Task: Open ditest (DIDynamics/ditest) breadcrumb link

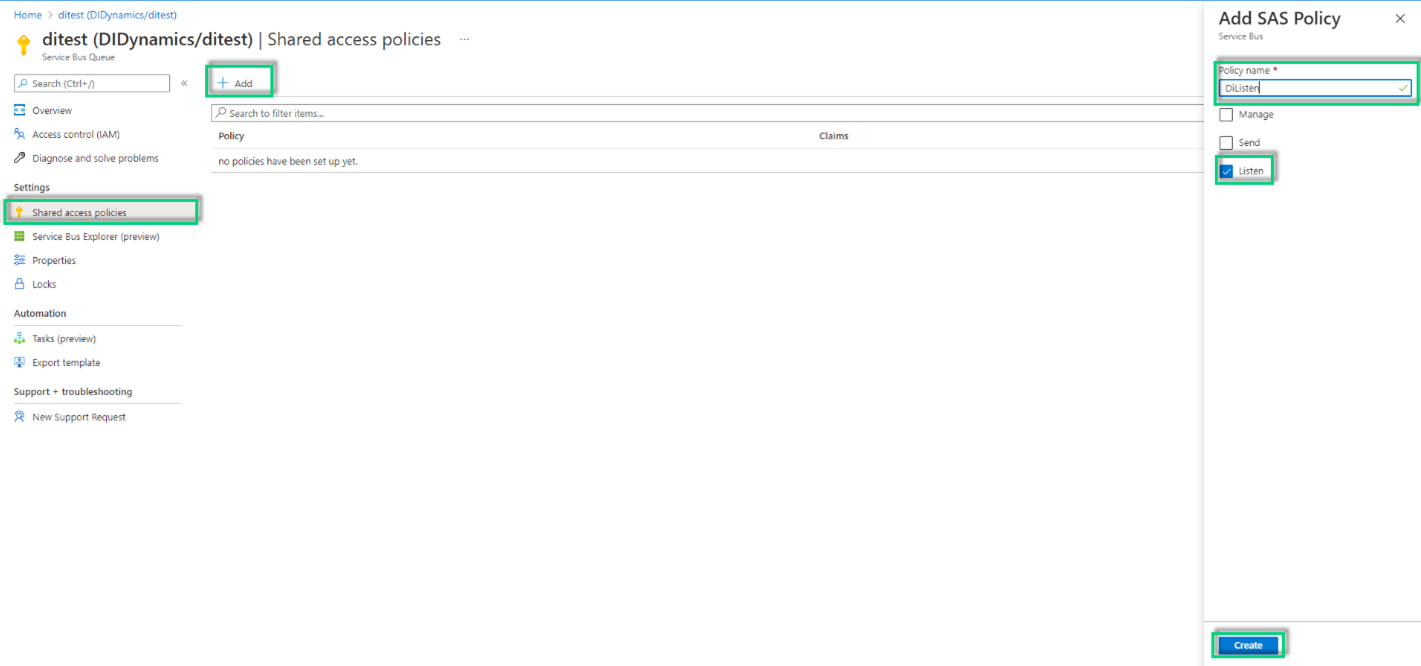Action: tap(117, 15)
